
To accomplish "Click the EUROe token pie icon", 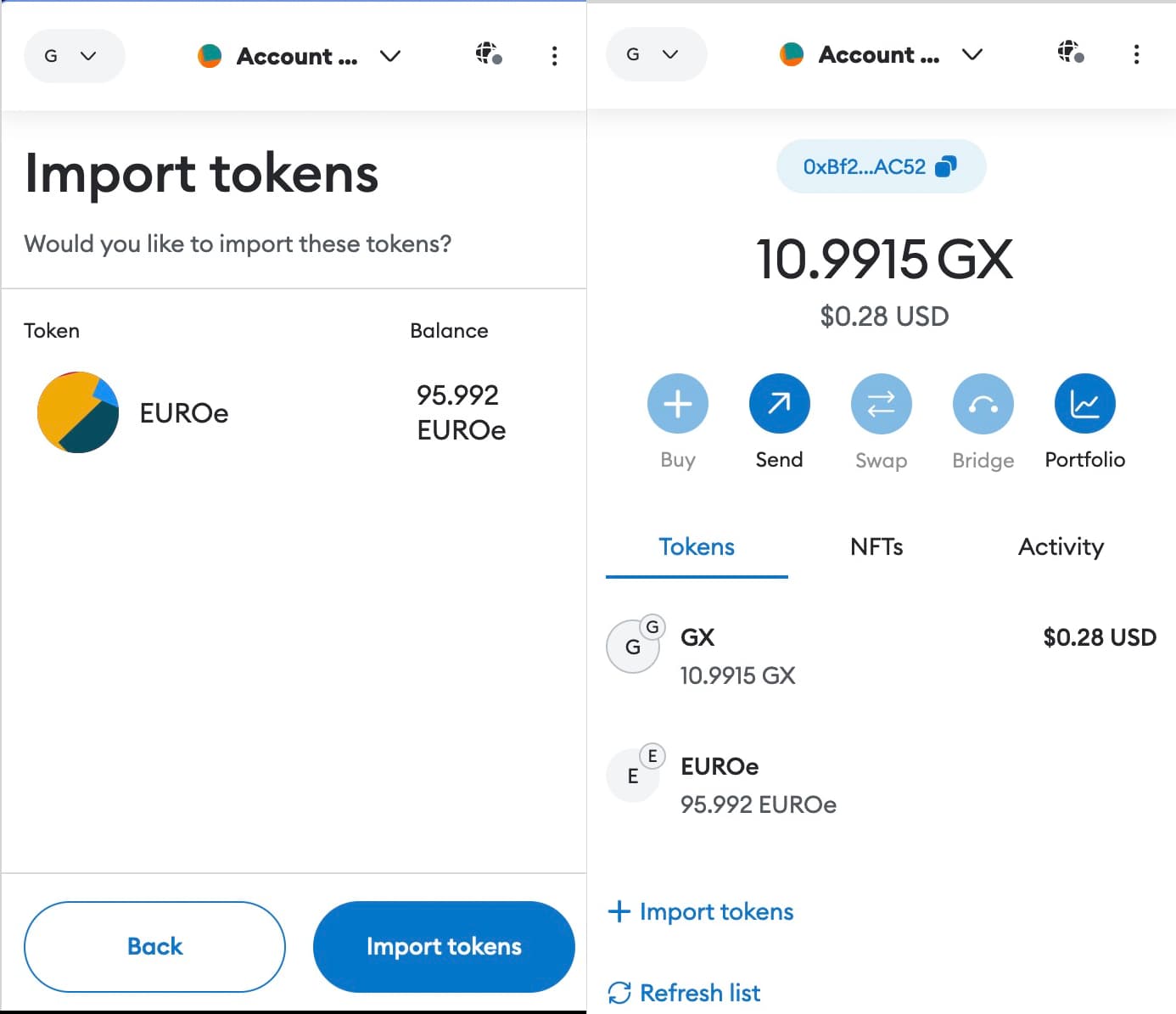I will 78,412.
